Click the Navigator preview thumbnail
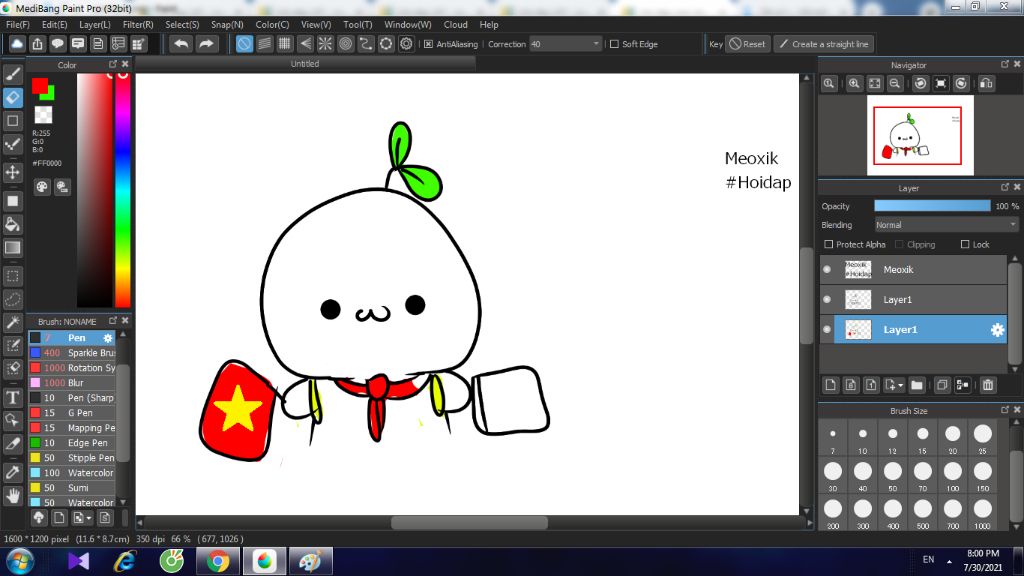Viewport: 1024px width, 576px height. 920,135
